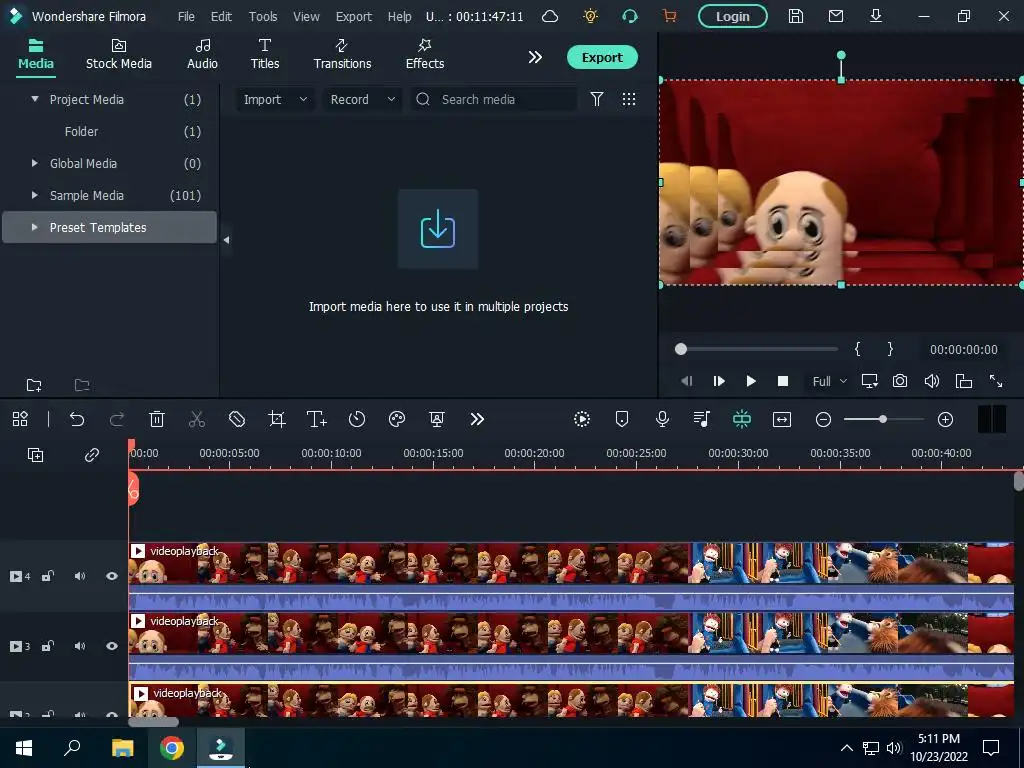Viewport: 1024px width, 768px height.
Task: Click the green screen portrait icon
Action: coord(437,419)
